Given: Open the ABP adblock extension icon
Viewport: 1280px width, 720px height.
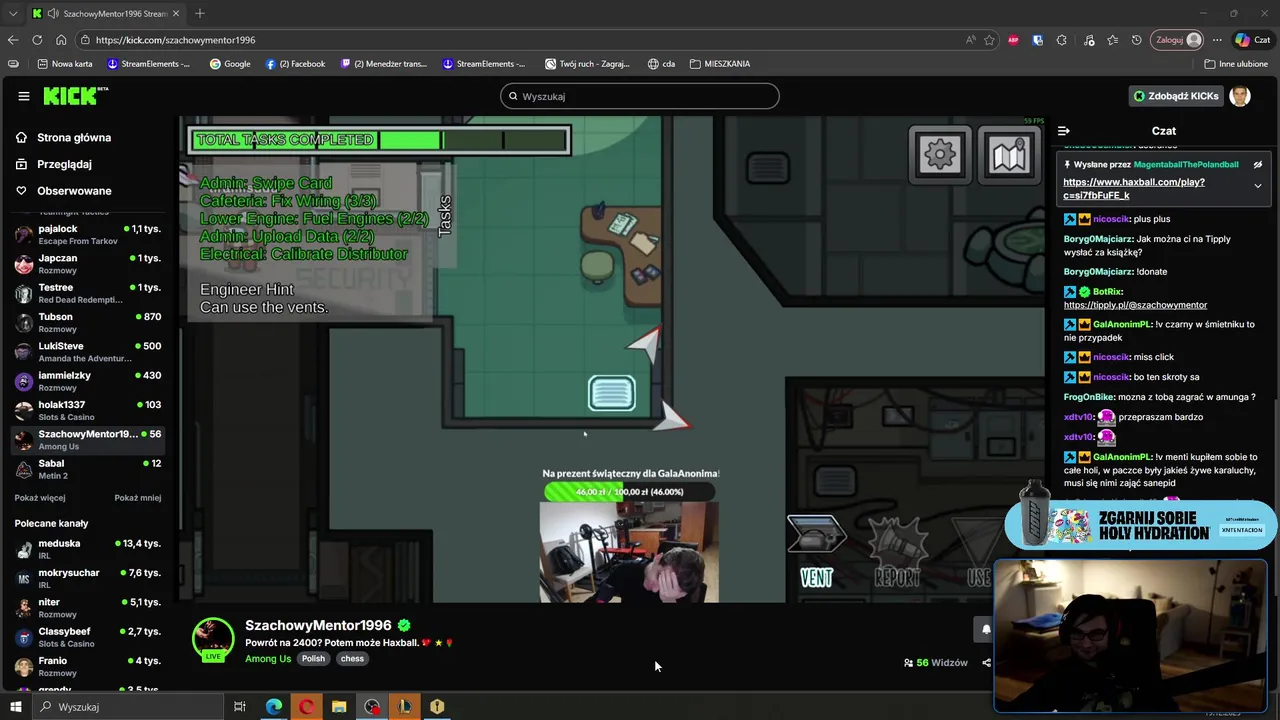Looking at the screenshot, I should [x=1013, y=40].
